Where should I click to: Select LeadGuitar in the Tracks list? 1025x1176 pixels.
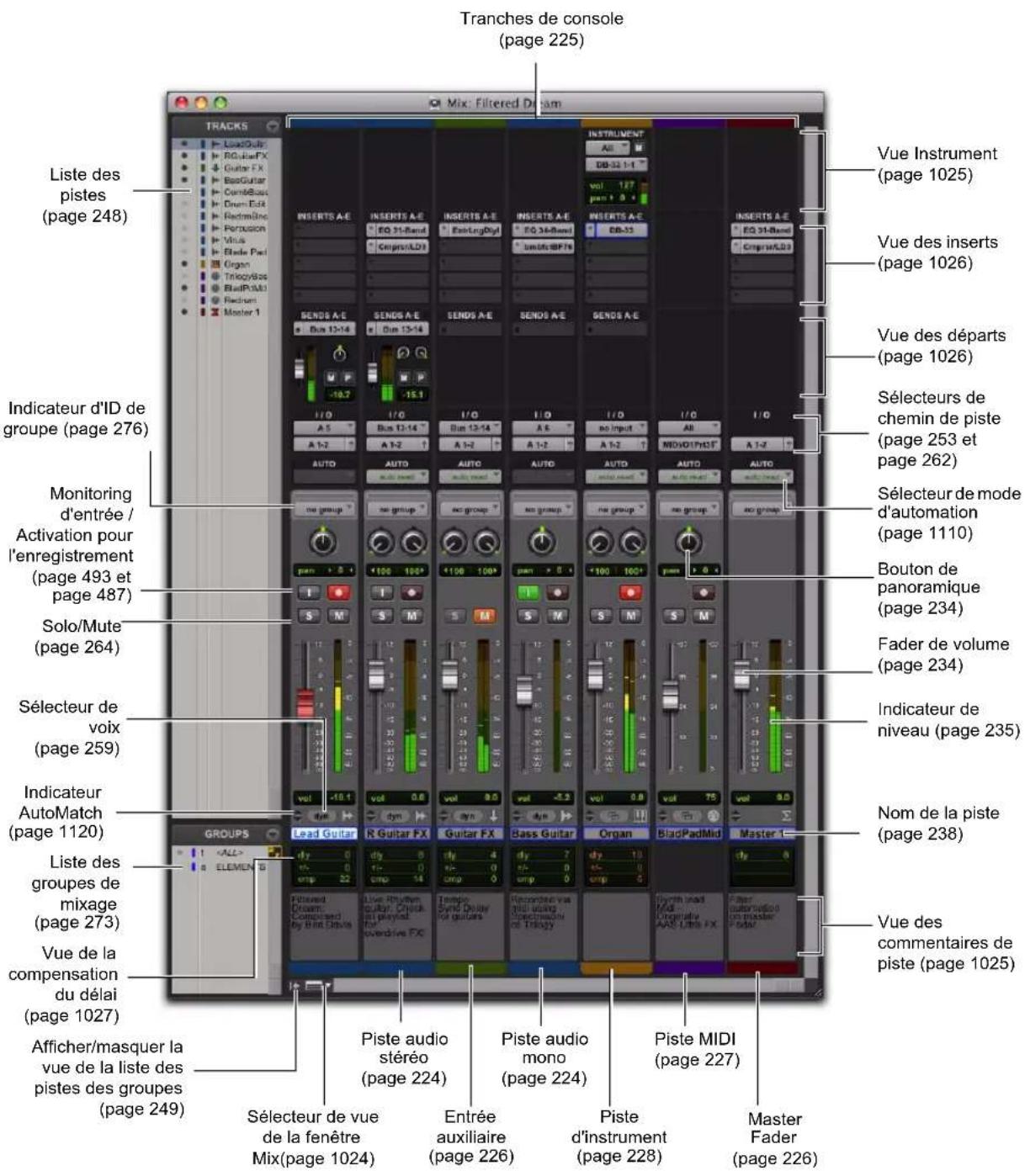point(244,145)
